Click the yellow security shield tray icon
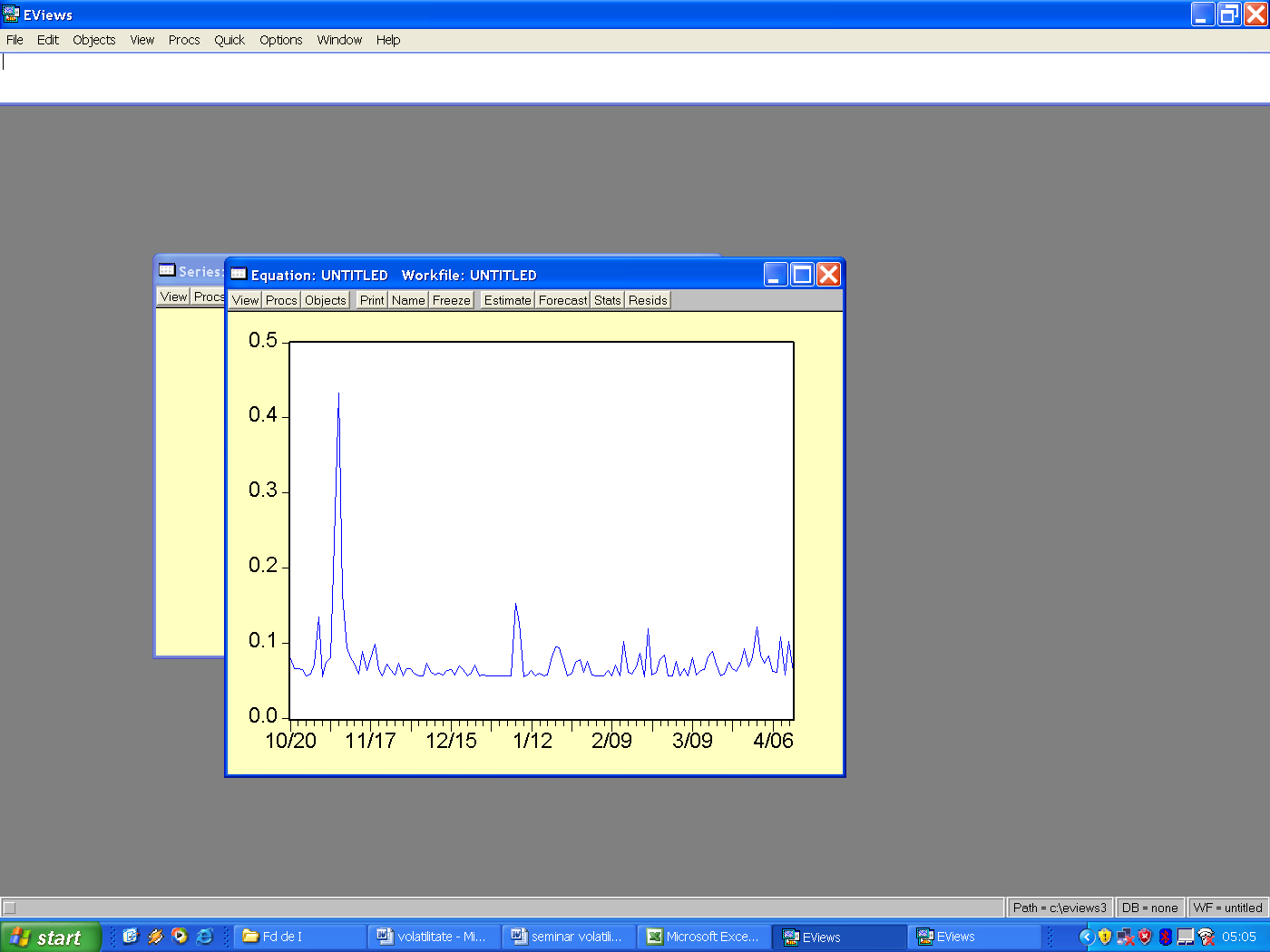 point(1105,937)
